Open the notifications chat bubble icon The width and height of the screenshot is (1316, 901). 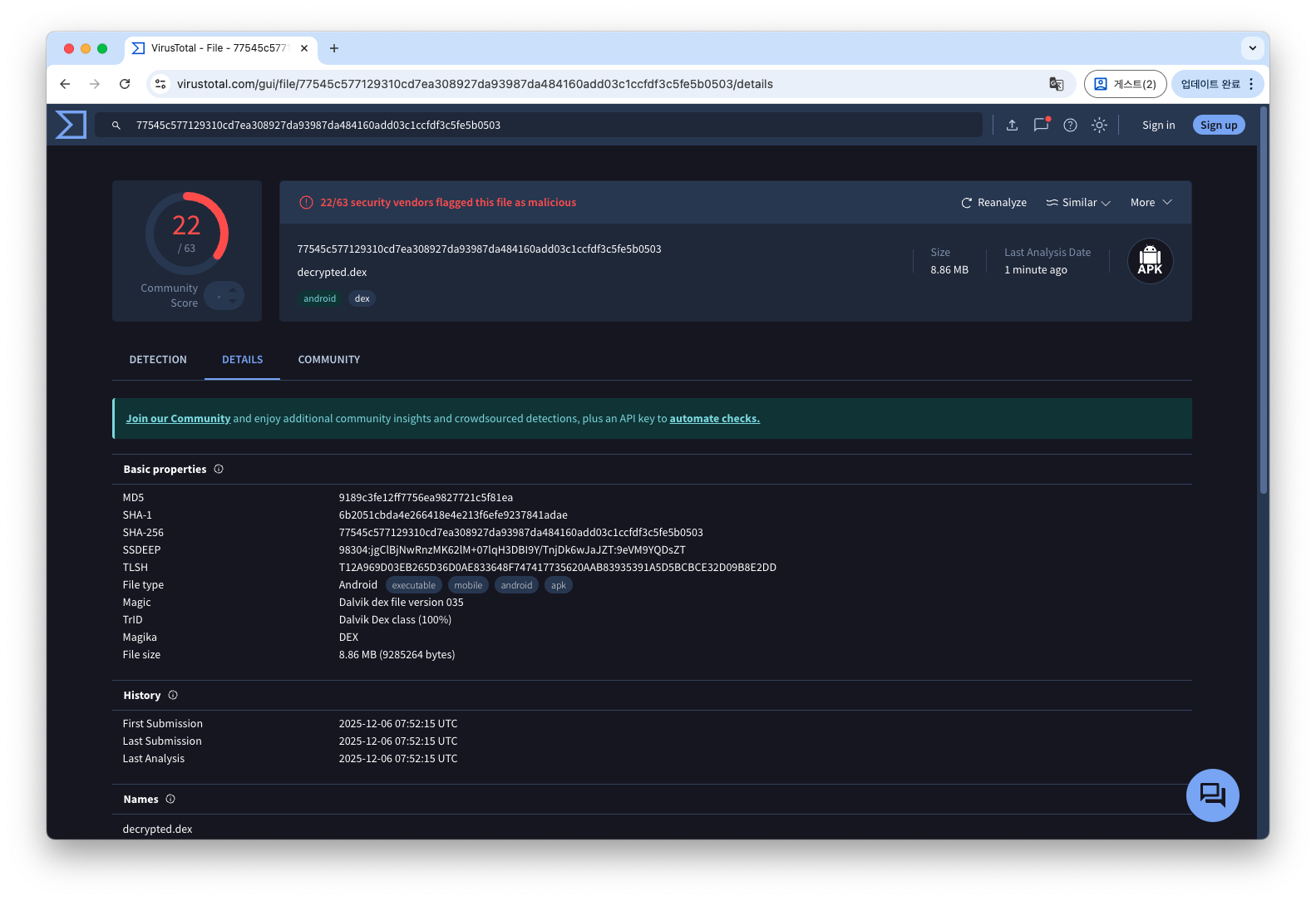point(1041,125)
